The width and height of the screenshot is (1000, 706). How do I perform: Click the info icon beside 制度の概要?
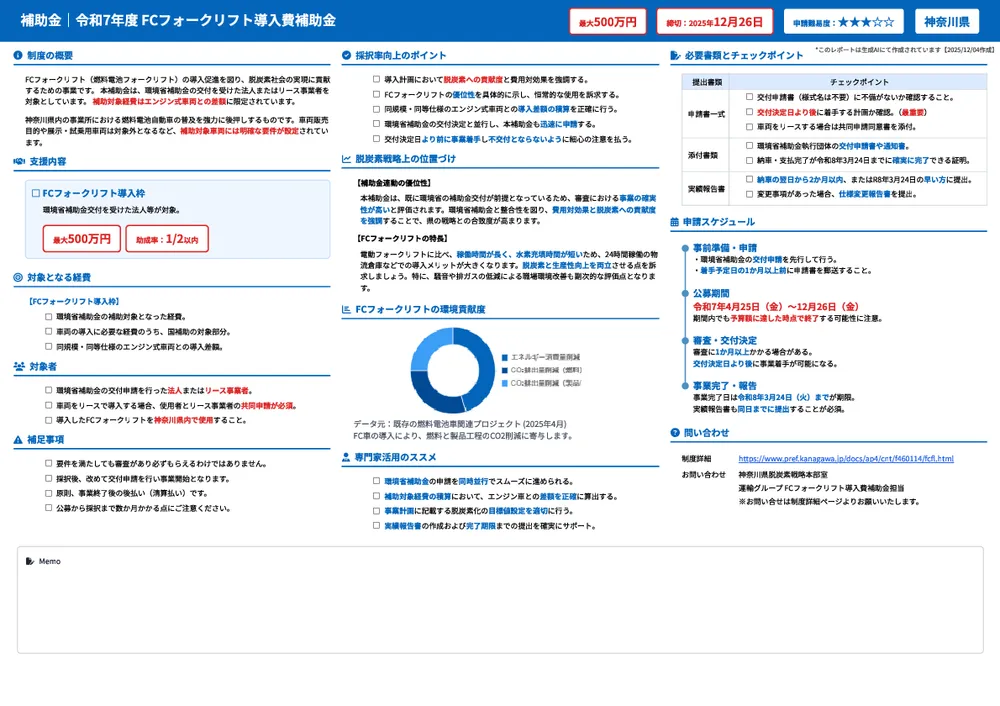(x=16, y=54)
